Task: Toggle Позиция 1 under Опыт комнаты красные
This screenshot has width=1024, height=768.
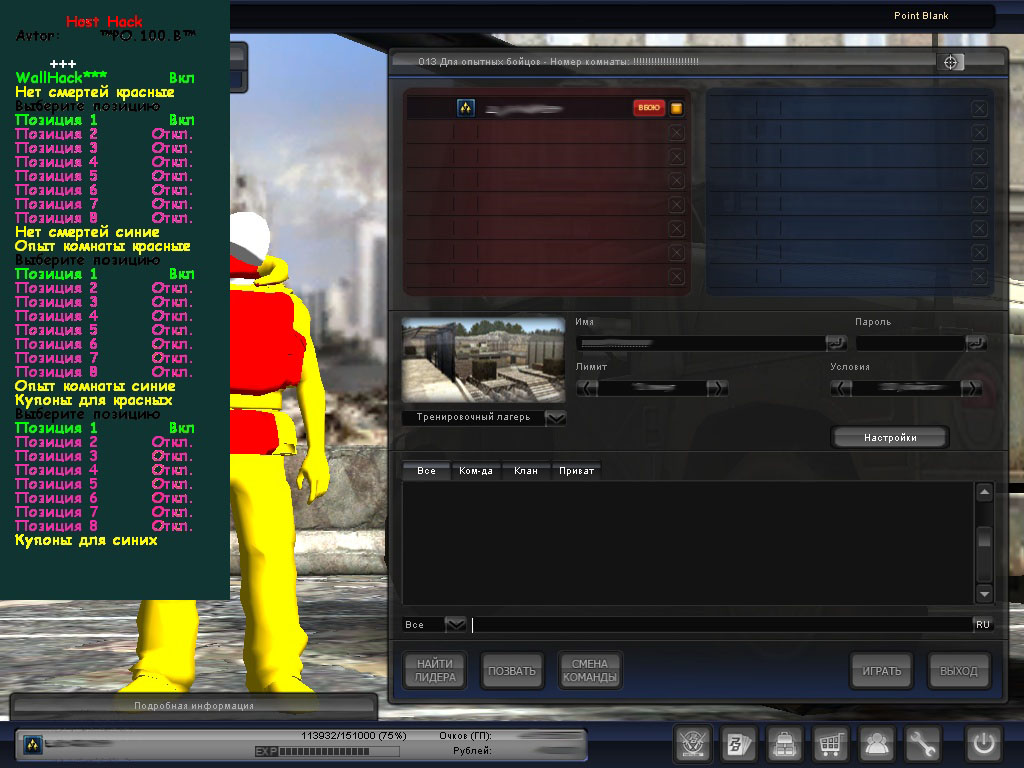Action: pos(105,274)
